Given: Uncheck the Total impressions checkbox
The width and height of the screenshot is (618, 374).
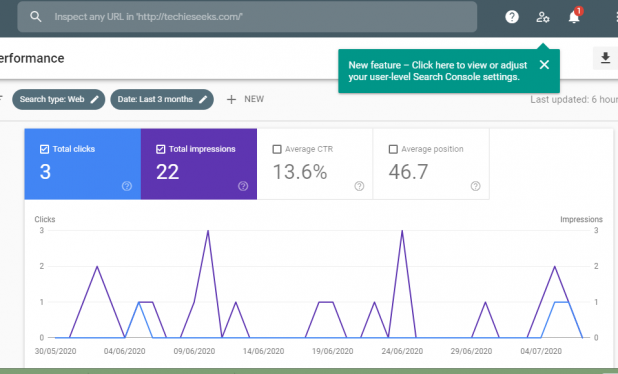Looking at the screenshot, I should pos(160,149).
